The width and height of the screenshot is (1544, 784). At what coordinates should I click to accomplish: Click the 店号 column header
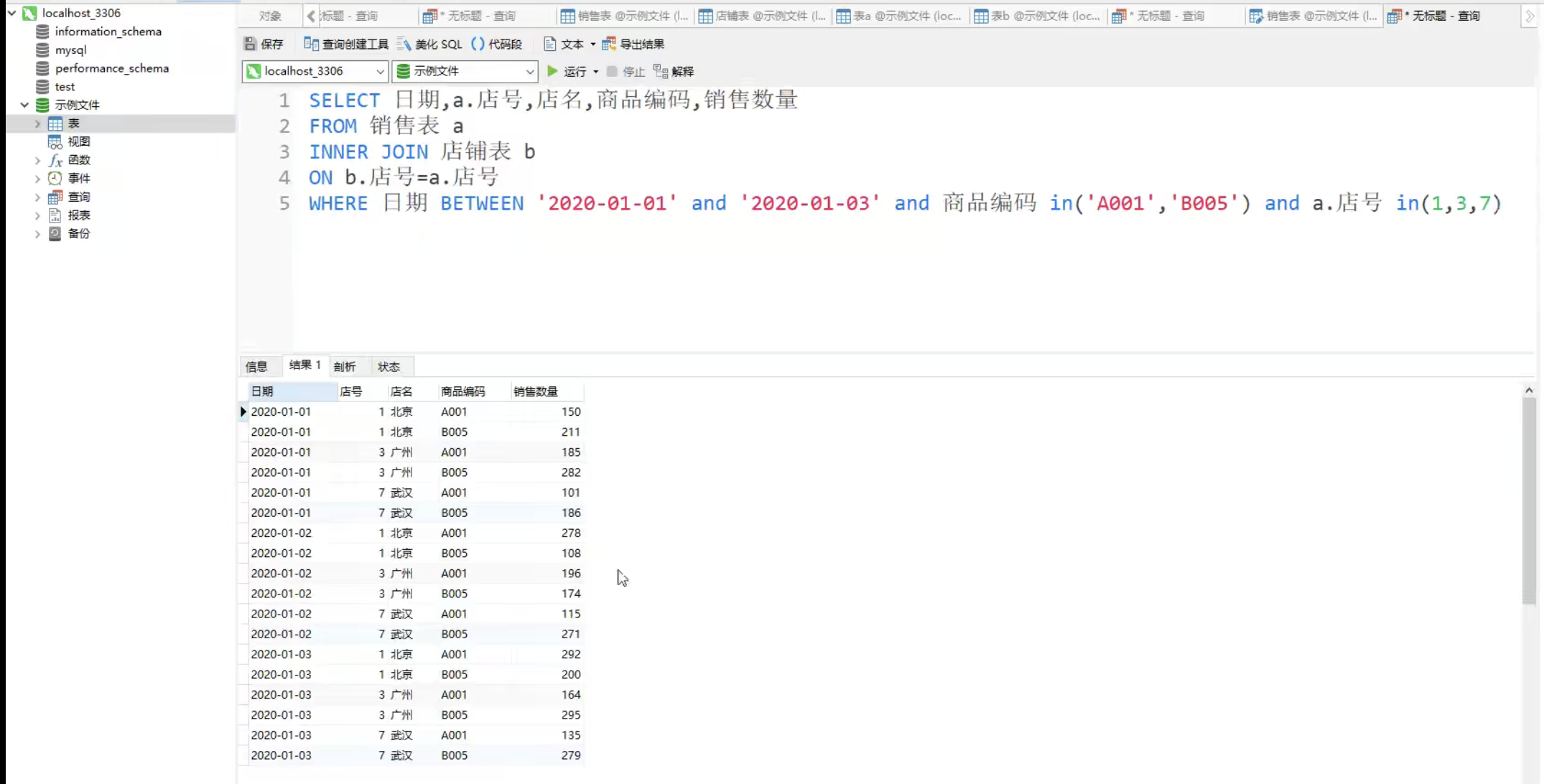click(x=362, y=391)
